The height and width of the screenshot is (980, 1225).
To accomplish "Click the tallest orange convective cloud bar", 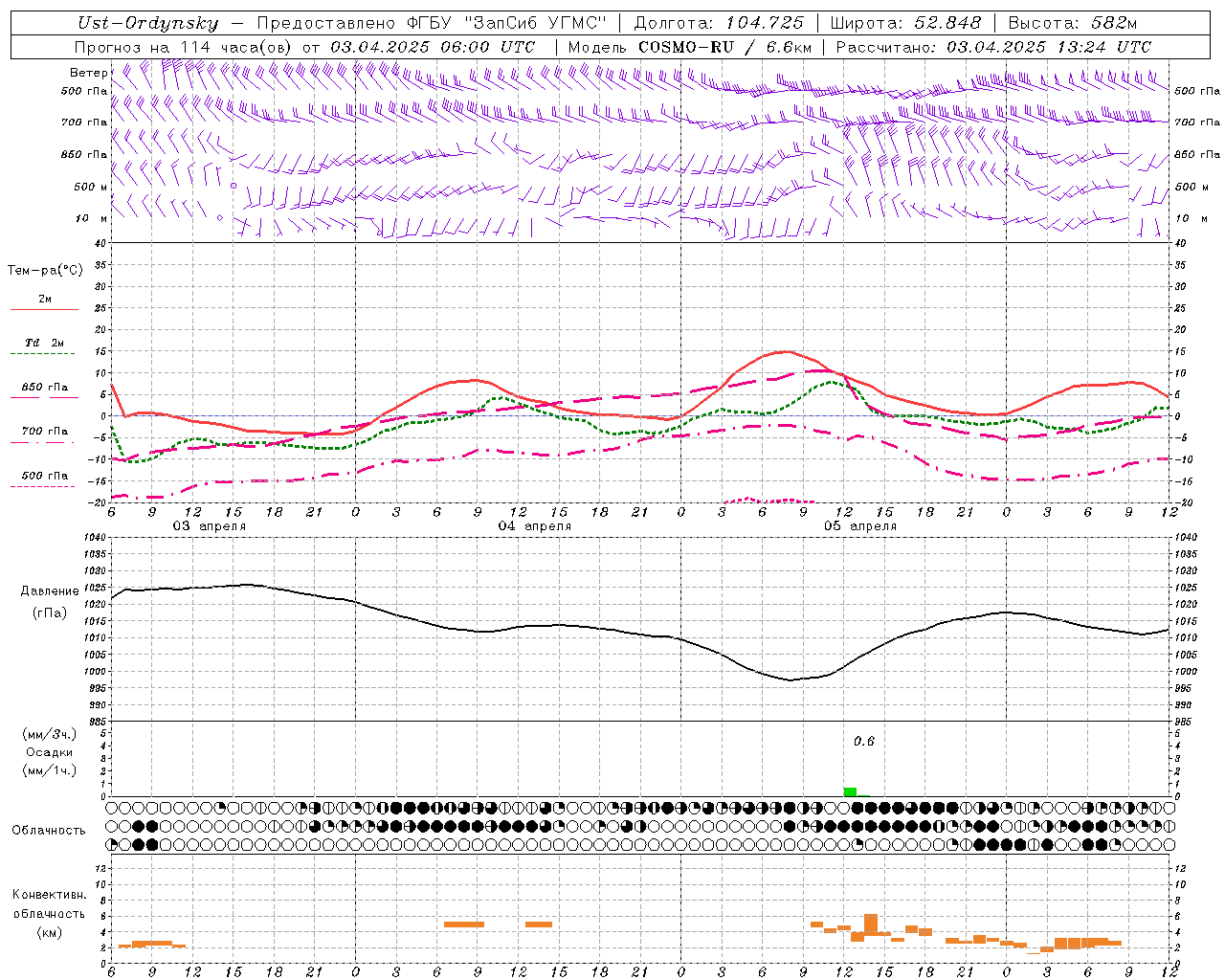I will click(x=871, y=924).
